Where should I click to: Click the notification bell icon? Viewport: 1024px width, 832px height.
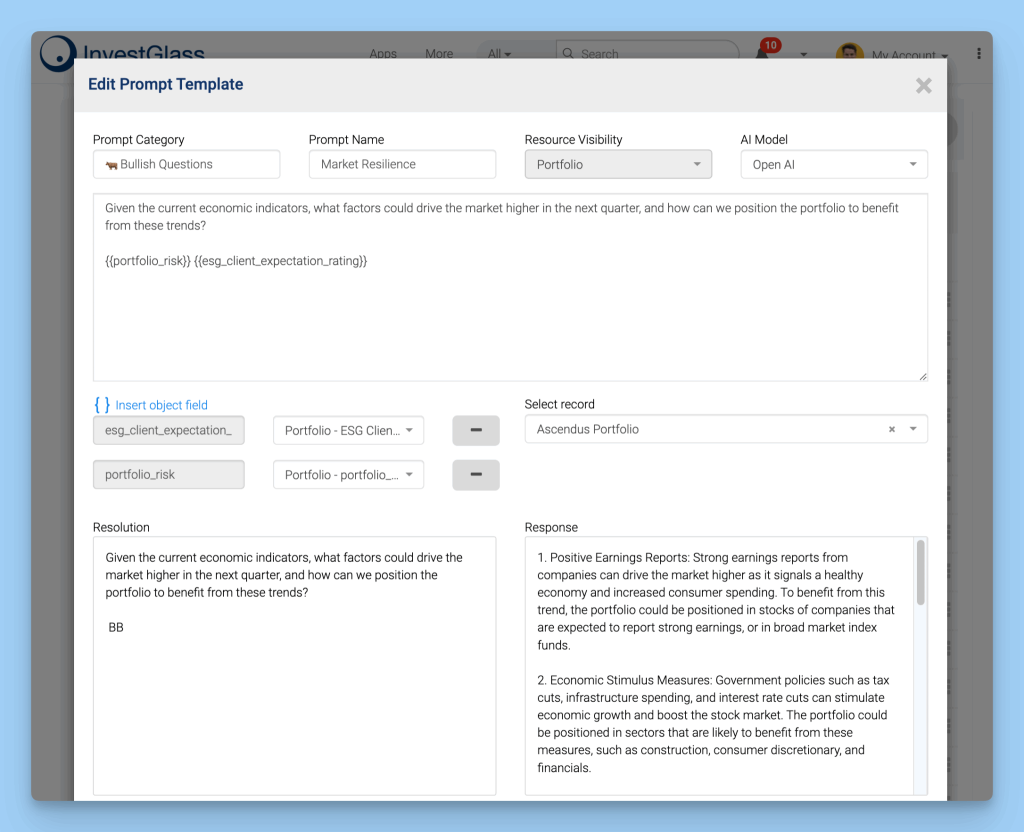[x=763, y=53]
